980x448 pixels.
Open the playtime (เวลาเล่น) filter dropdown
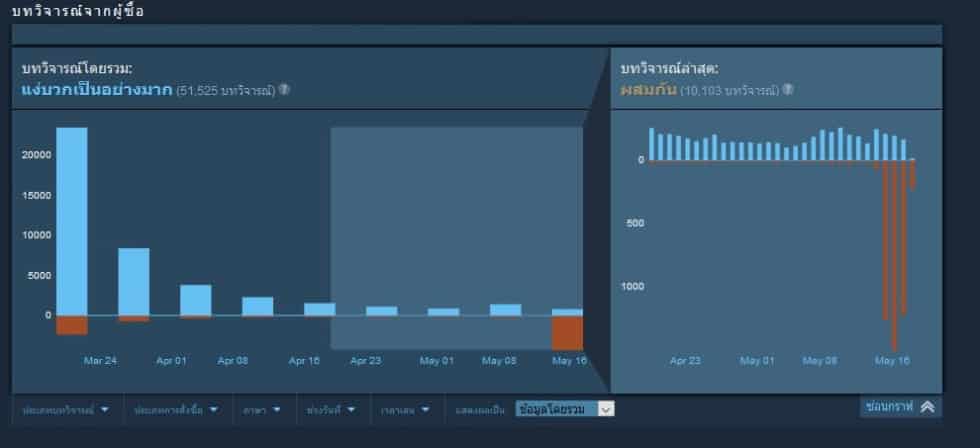(406, 410)
